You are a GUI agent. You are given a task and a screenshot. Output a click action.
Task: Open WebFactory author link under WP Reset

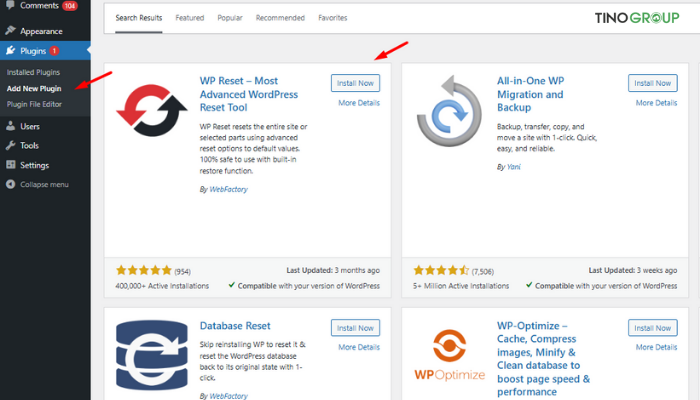coord(228,189)
